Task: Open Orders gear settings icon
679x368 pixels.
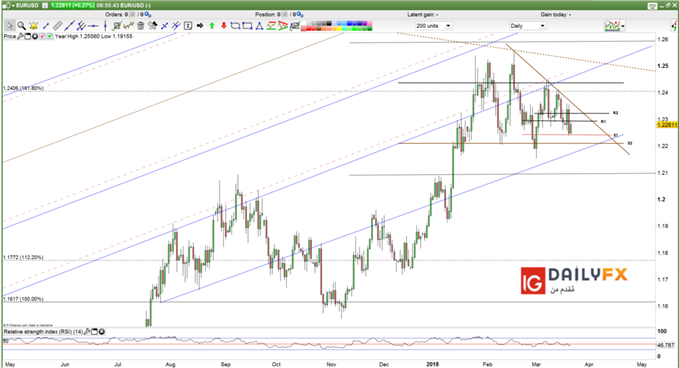Action: point(148,15)
